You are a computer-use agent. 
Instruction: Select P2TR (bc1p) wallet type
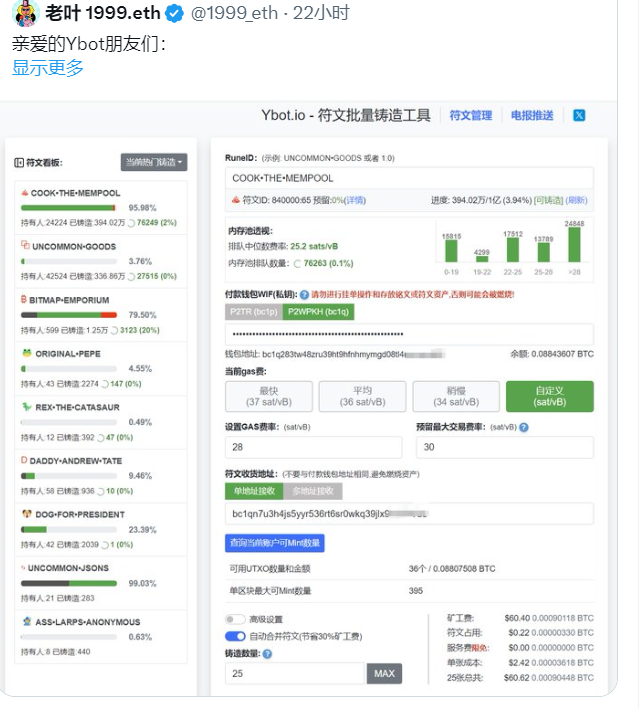(x=254, y=312)
